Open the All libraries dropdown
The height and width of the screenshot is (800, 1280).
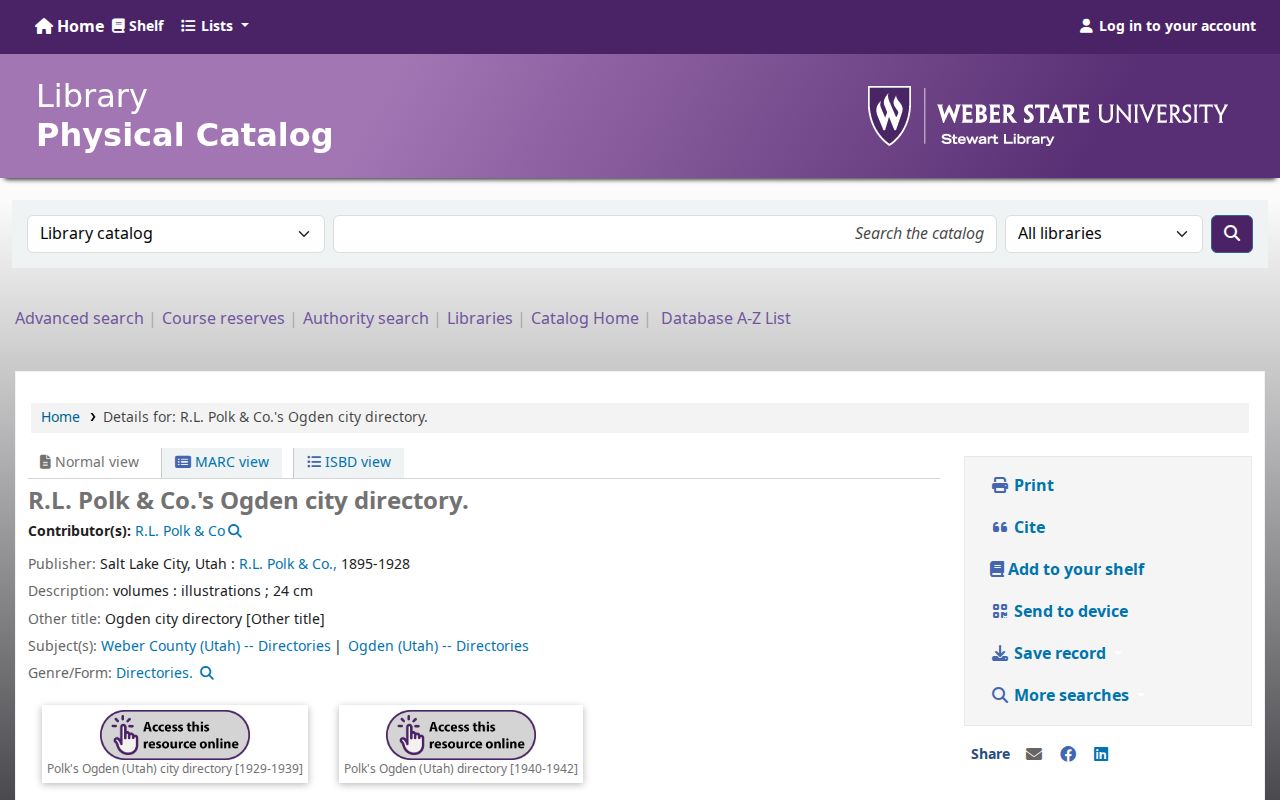click(1103, 234)
